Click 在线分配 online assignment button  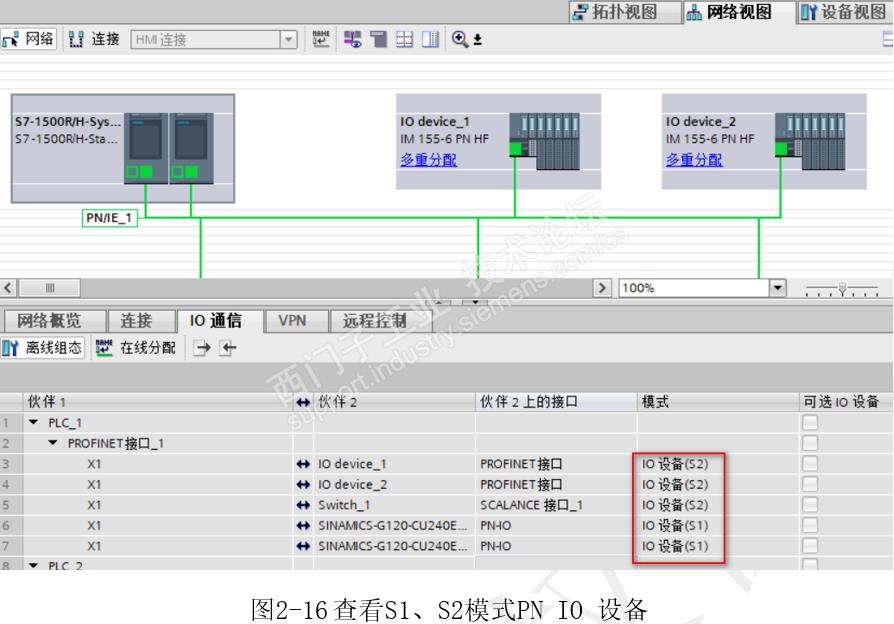(136, 347)
